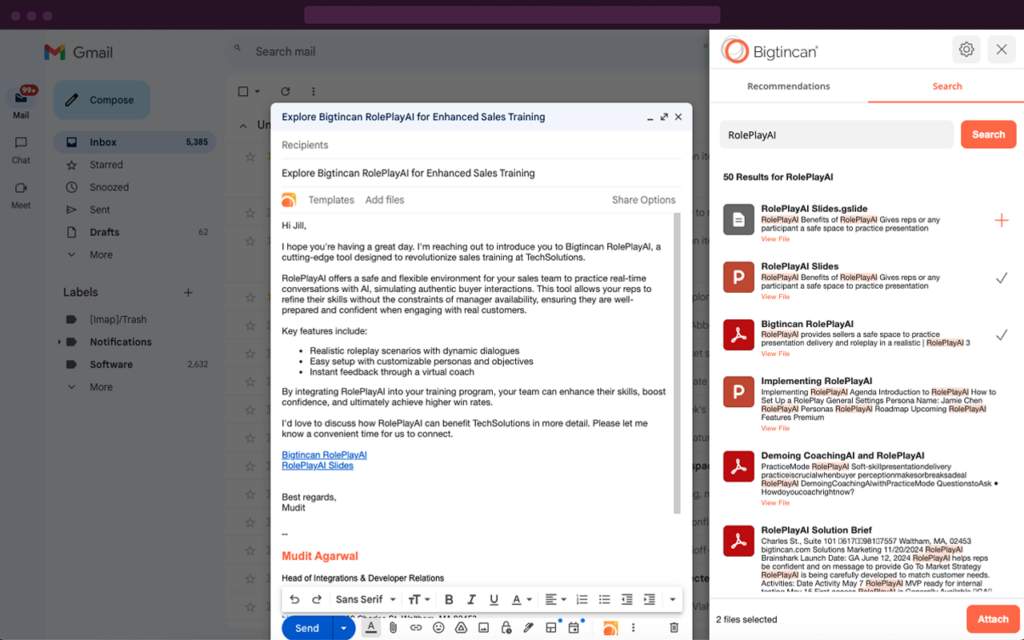Decrease the text indent
This screenshot has height=640, width=1024.
point(626,599)
